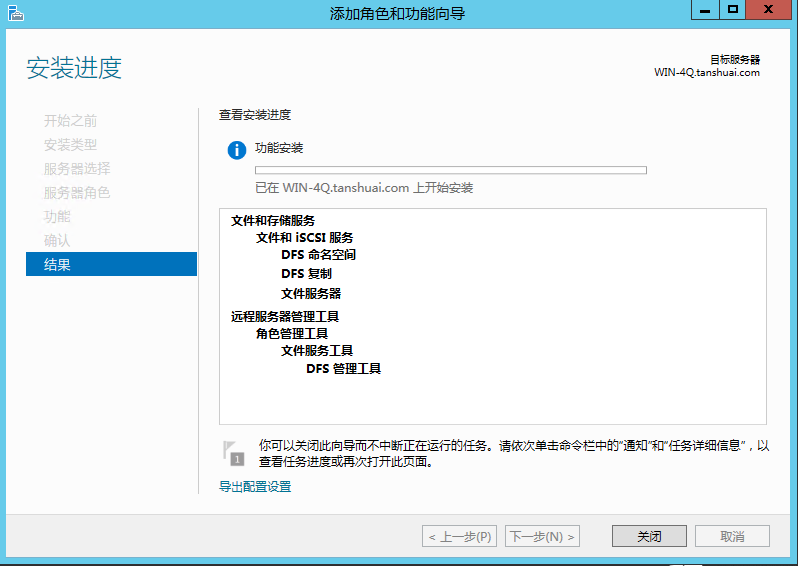This screenshot has width=798, height=566.
Task: Click the 功能安装 status text
Action: [x=279, y=148]
